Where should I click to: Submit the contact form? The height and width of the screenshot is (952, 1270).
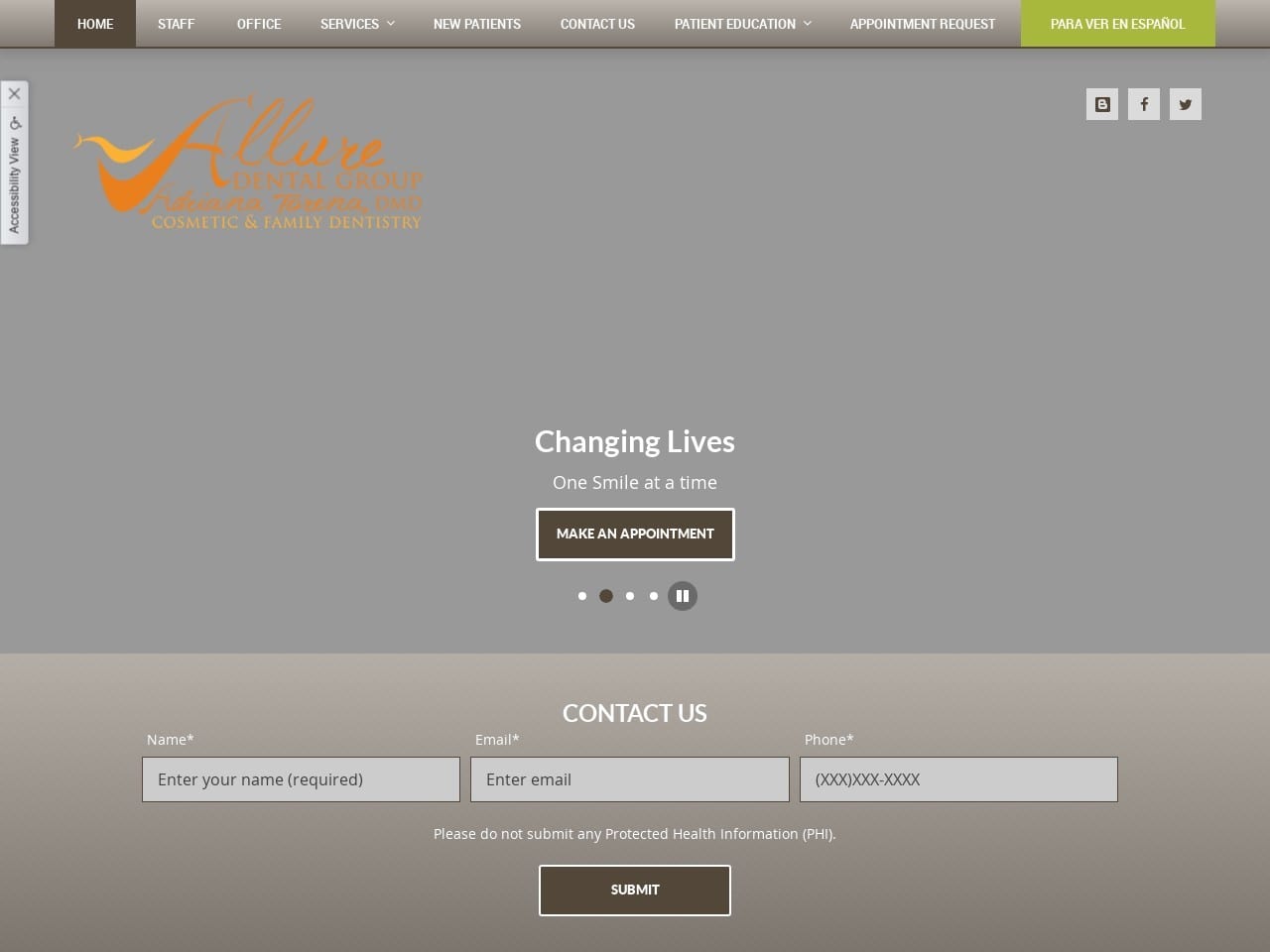[635, 891]
